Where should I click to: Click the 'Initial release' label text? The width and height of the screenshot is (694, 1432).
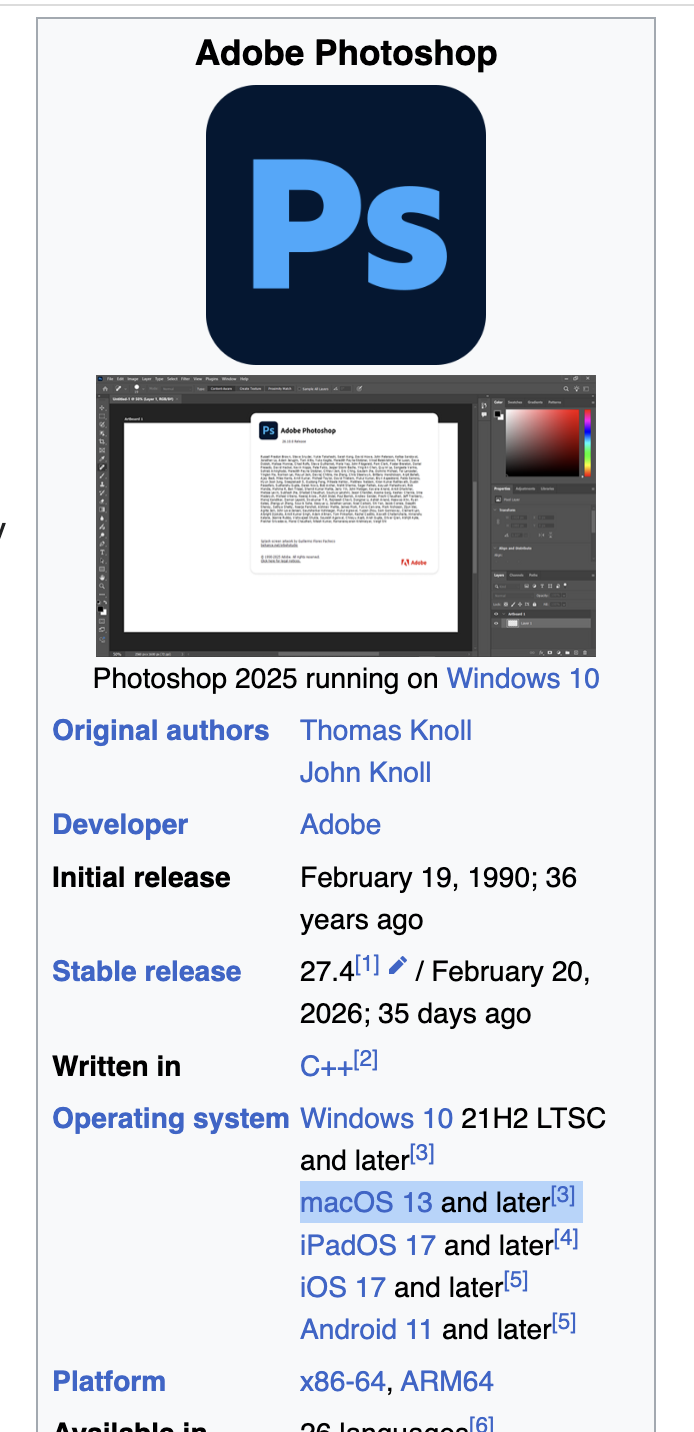(x=141, y=877)
